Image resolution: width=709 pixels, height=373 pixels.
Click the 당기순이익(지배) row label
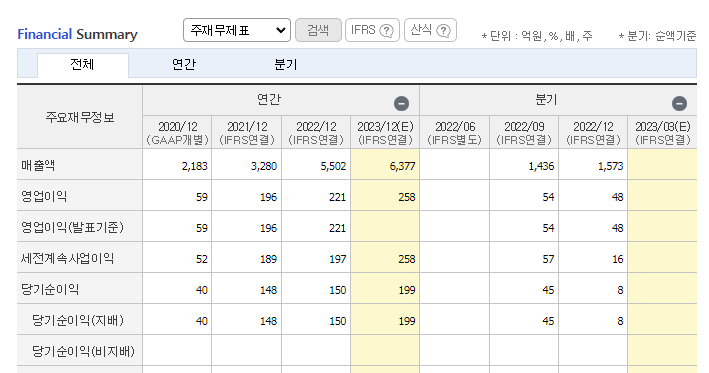pos(78,321)
